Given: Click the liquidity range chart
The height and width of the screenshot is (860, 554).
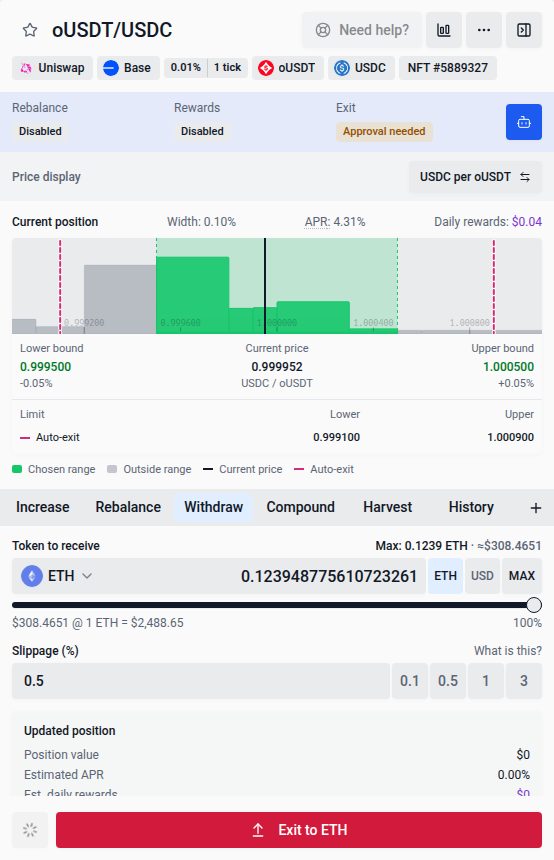Looking at the screenshot, I should 277,286.
